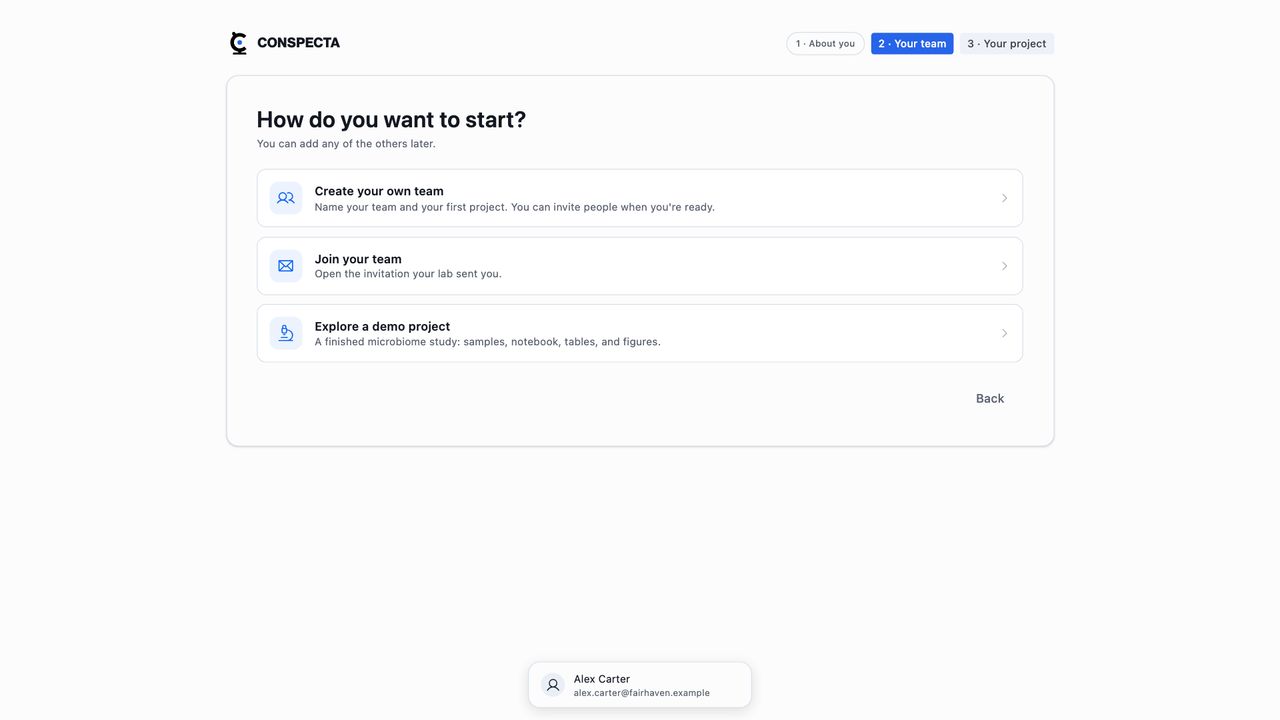The height and width of the screenshot is (720, 1280).
Task: Choose Explore a demo project title
Action: pos(382,326)
